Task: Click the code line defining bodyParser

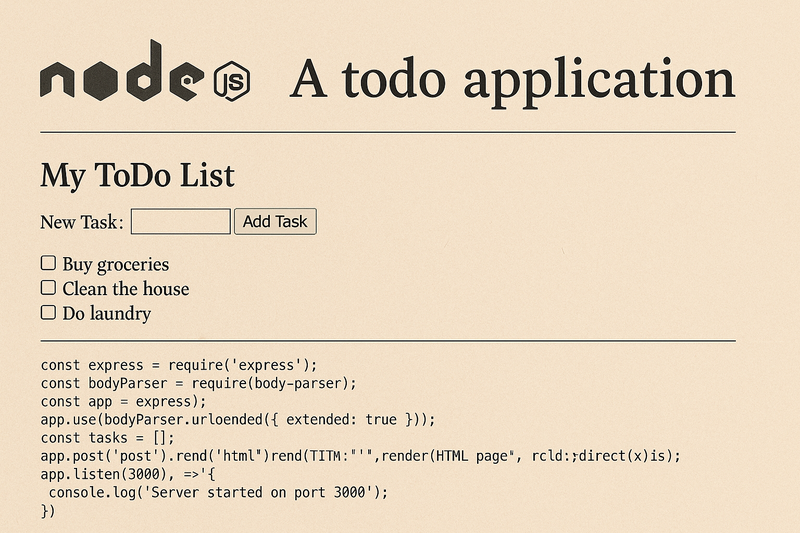Action: pyautogui.click(x=198, y=384)
